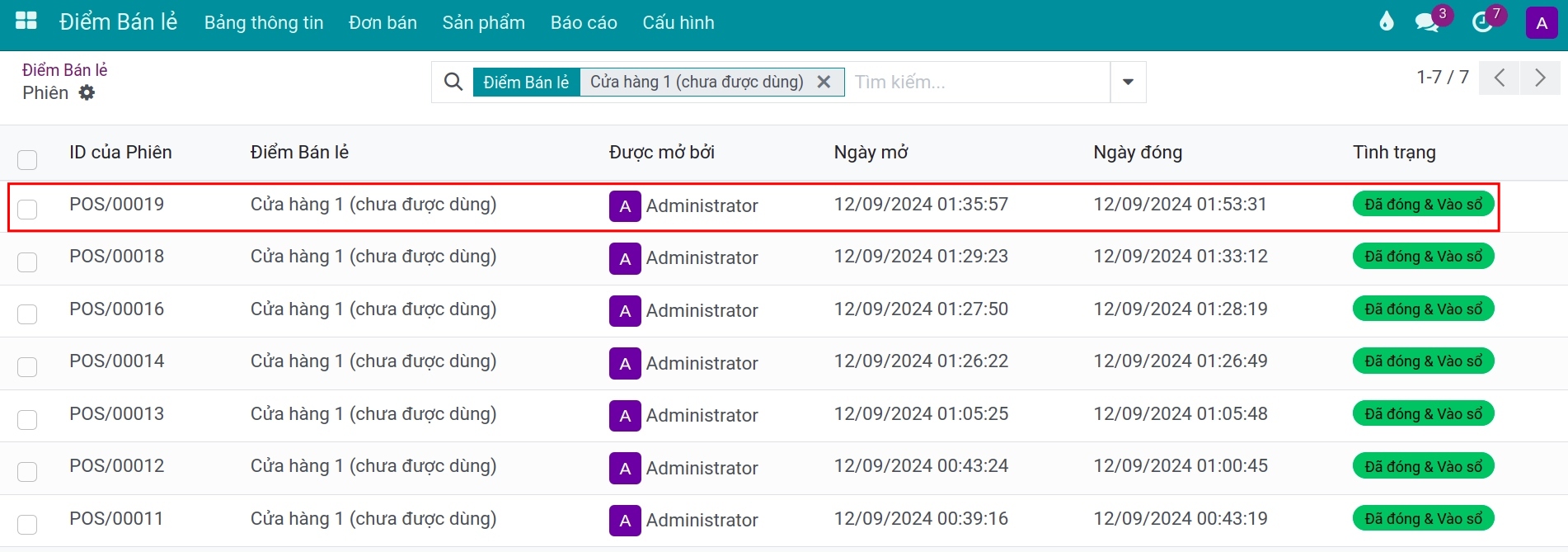Open the Cấu hình menu
Image resolution: width=1568 pixels, height=552 pixels.
tap(678, 23)
